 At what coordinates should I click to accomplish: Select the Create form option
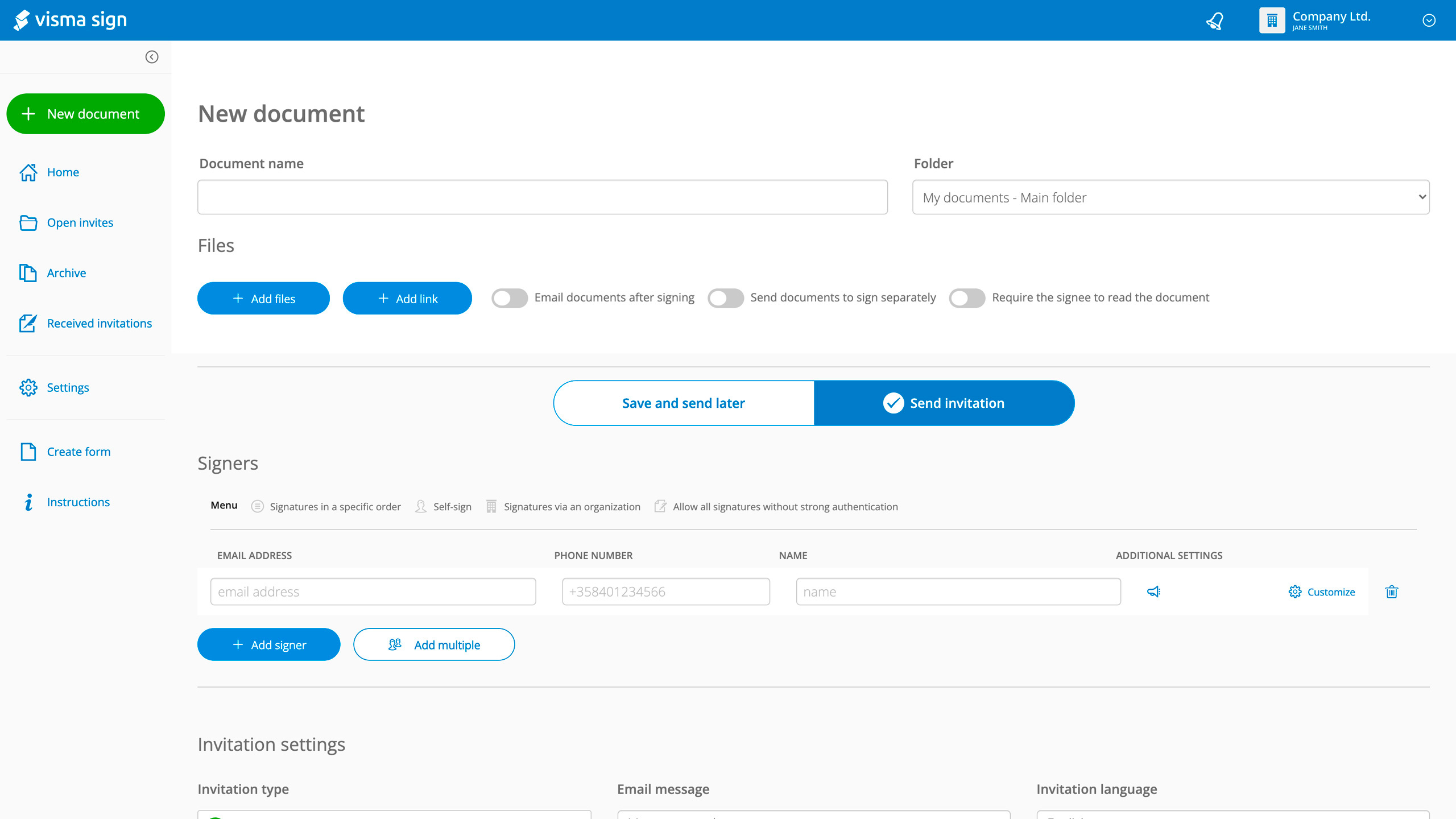tap(78, 451)
